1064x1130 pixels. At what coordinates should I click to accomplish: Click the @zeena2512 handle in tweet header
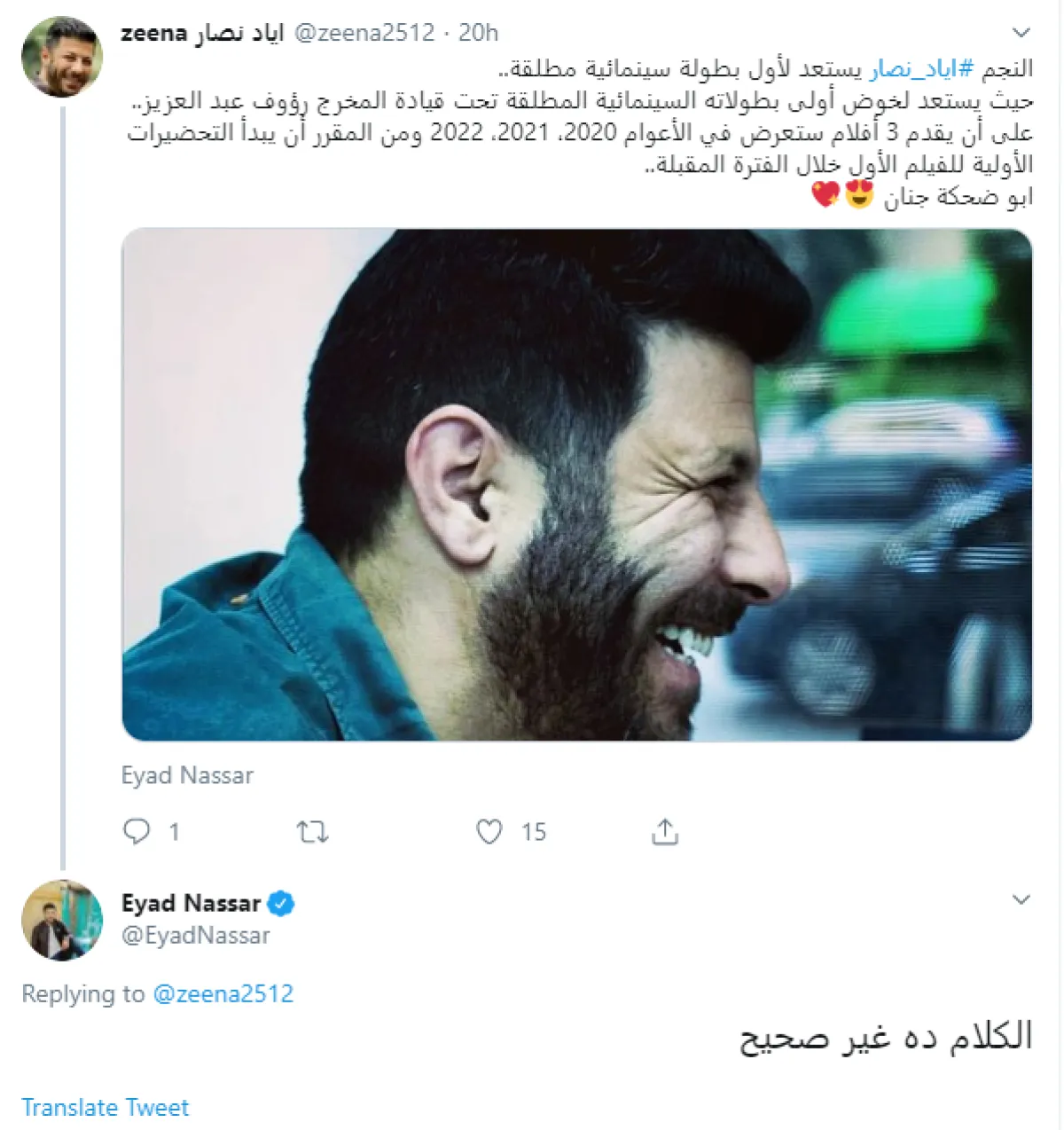(x=364, y=33)
